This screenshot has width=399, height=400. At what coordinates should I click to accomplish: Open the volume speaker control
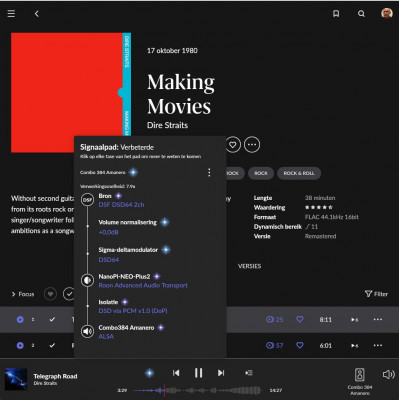click(x=388, y=374)
